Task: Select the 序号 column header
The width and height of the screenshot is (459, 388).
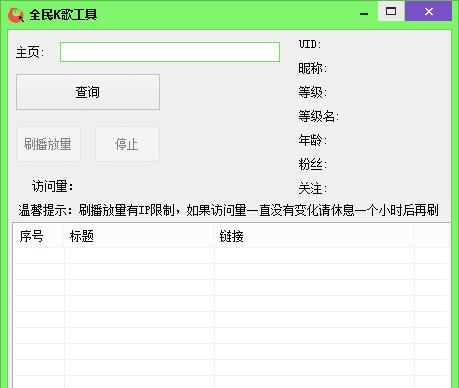Action: pos(38,236)
